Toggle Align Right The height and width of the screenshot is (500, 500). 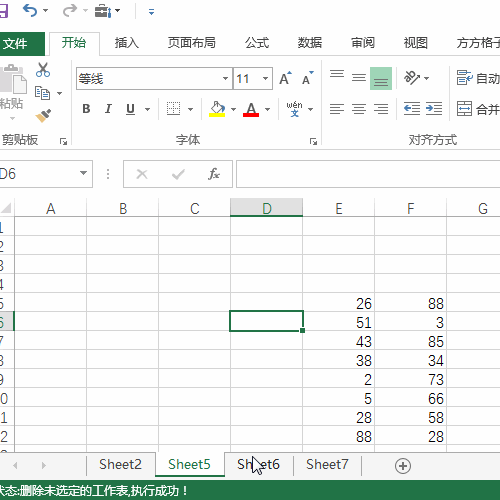coord(381,109)
